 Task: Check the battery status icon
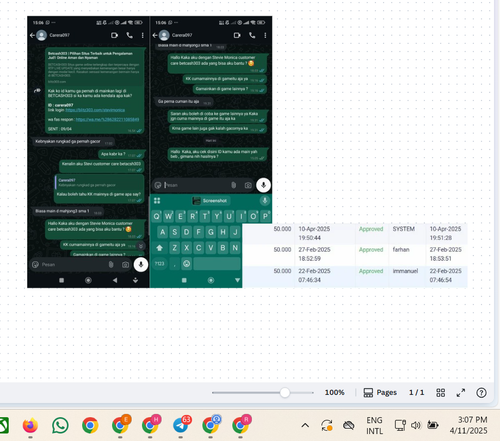pyautogui.click(x=433, y=425)
